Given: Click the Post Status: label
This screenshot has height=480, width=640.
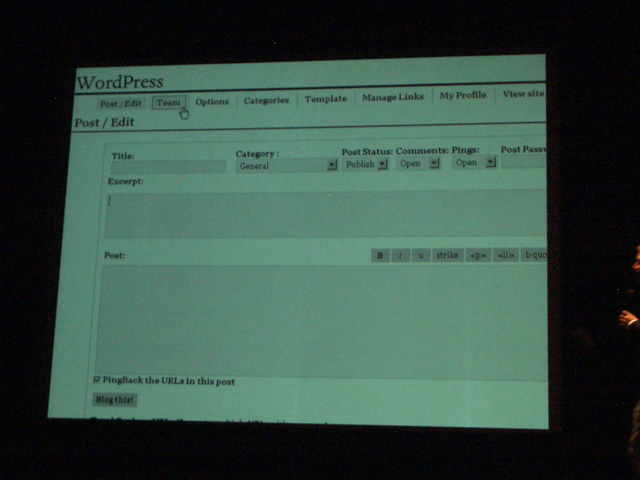Looking at the screenshot, I should tap(367, 152).
